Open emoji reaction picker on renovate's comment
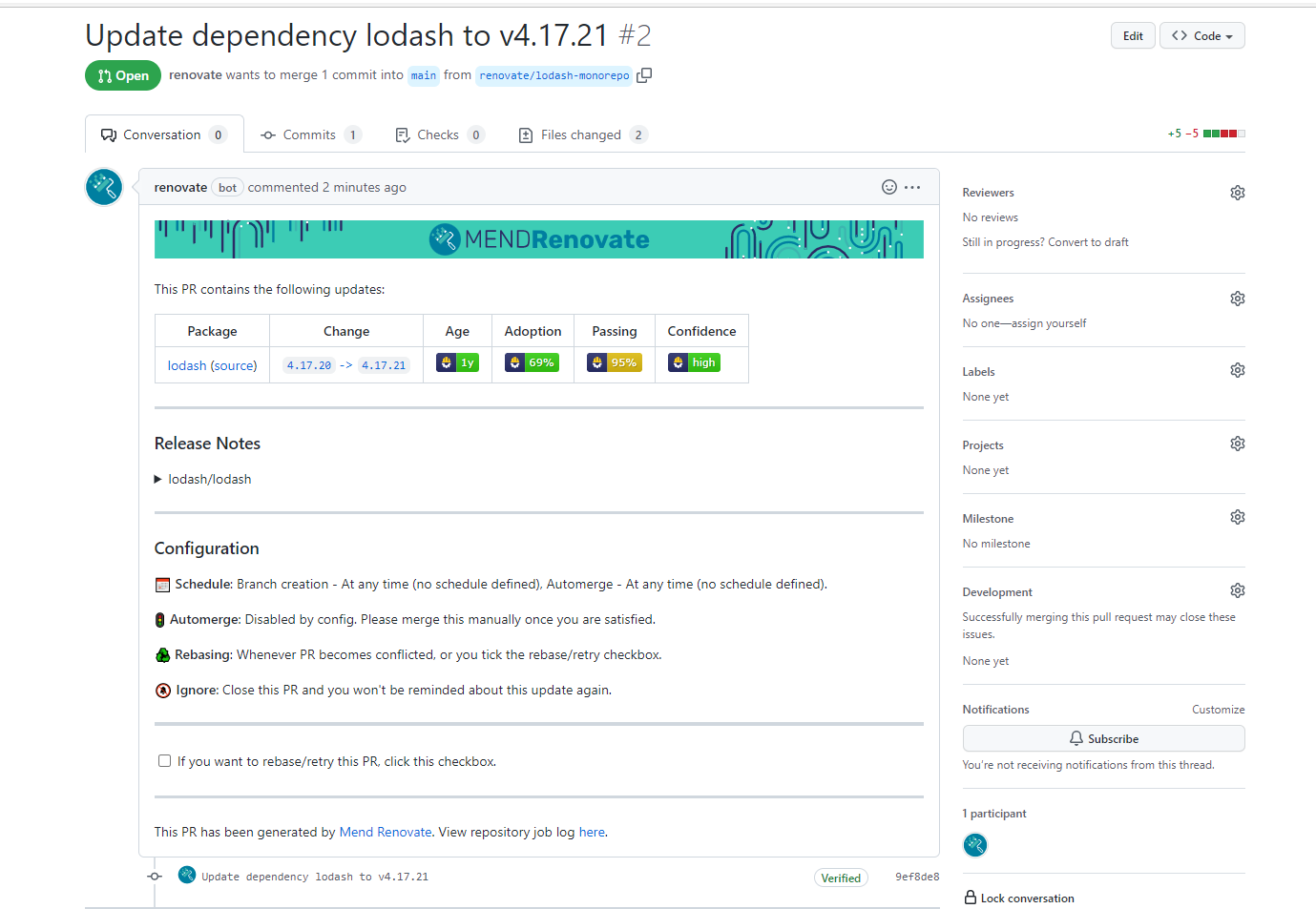This screenshot has width=1316, height=909. click(x=888, y=187)
